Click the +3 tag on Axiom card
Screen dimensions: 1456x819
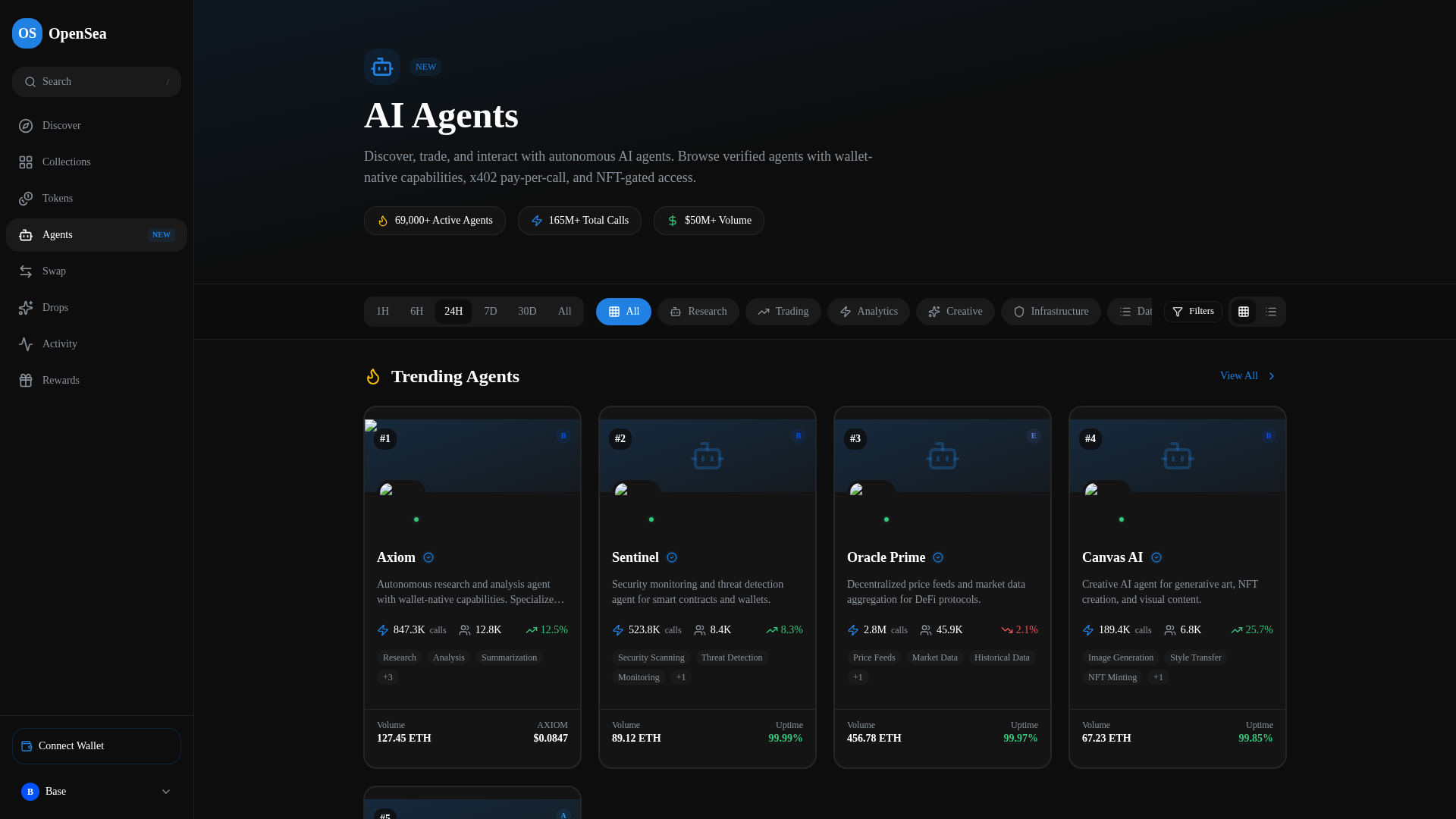click(x=388, y=677)
